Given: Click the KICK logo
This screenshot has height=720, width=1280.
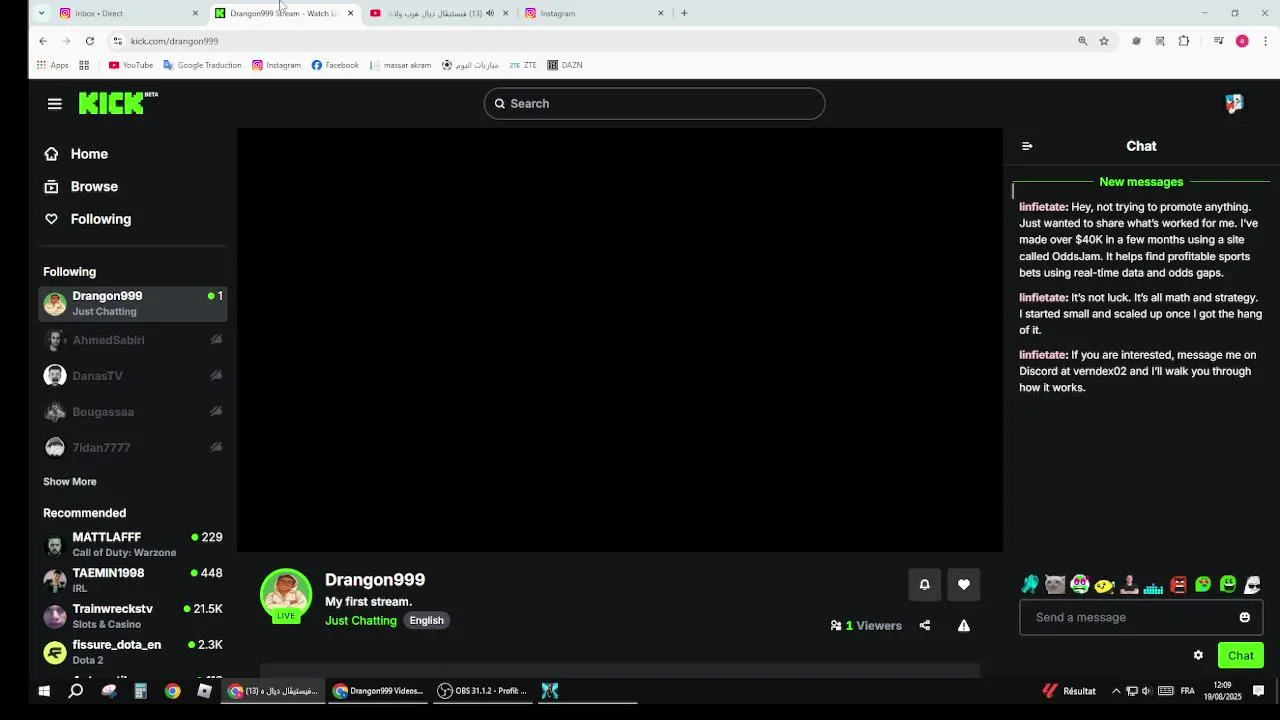Looking at the screenshot, I should [x=118, y=103].
